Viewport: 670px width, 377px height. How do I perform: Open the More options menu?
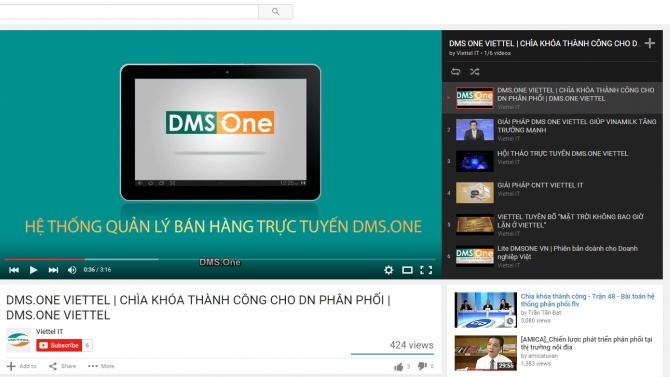coord(101,366)
